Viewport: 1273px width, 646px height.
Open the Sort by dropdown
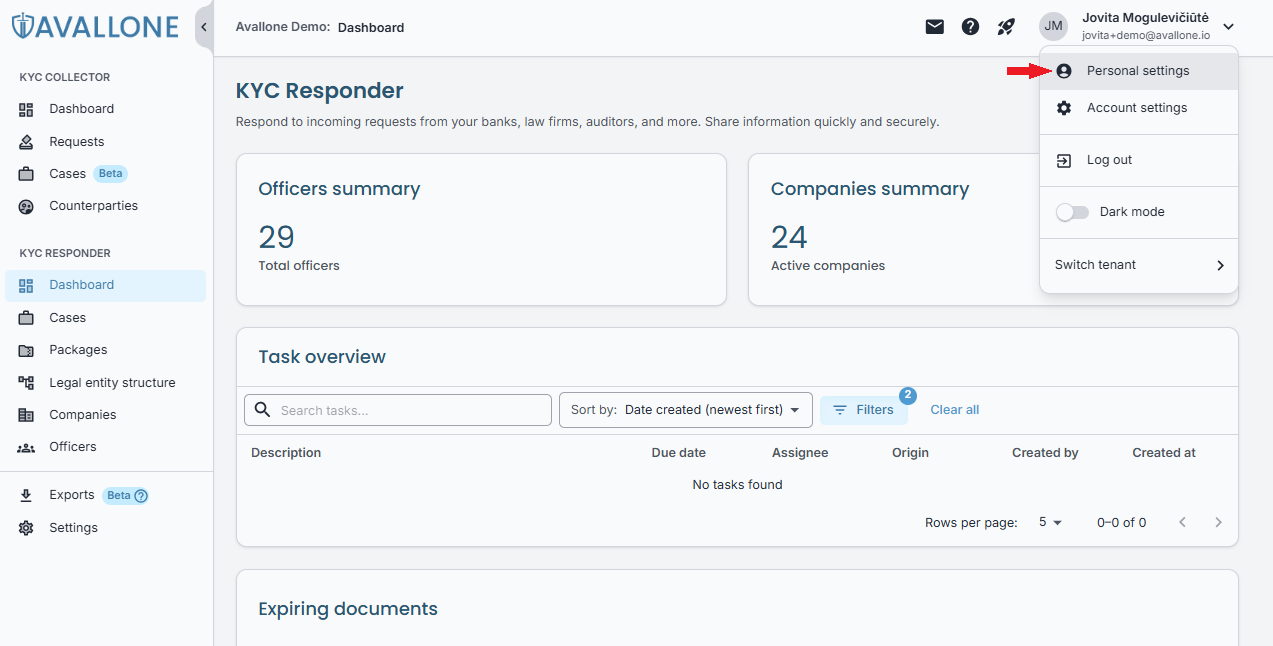[x=686, y=410]
